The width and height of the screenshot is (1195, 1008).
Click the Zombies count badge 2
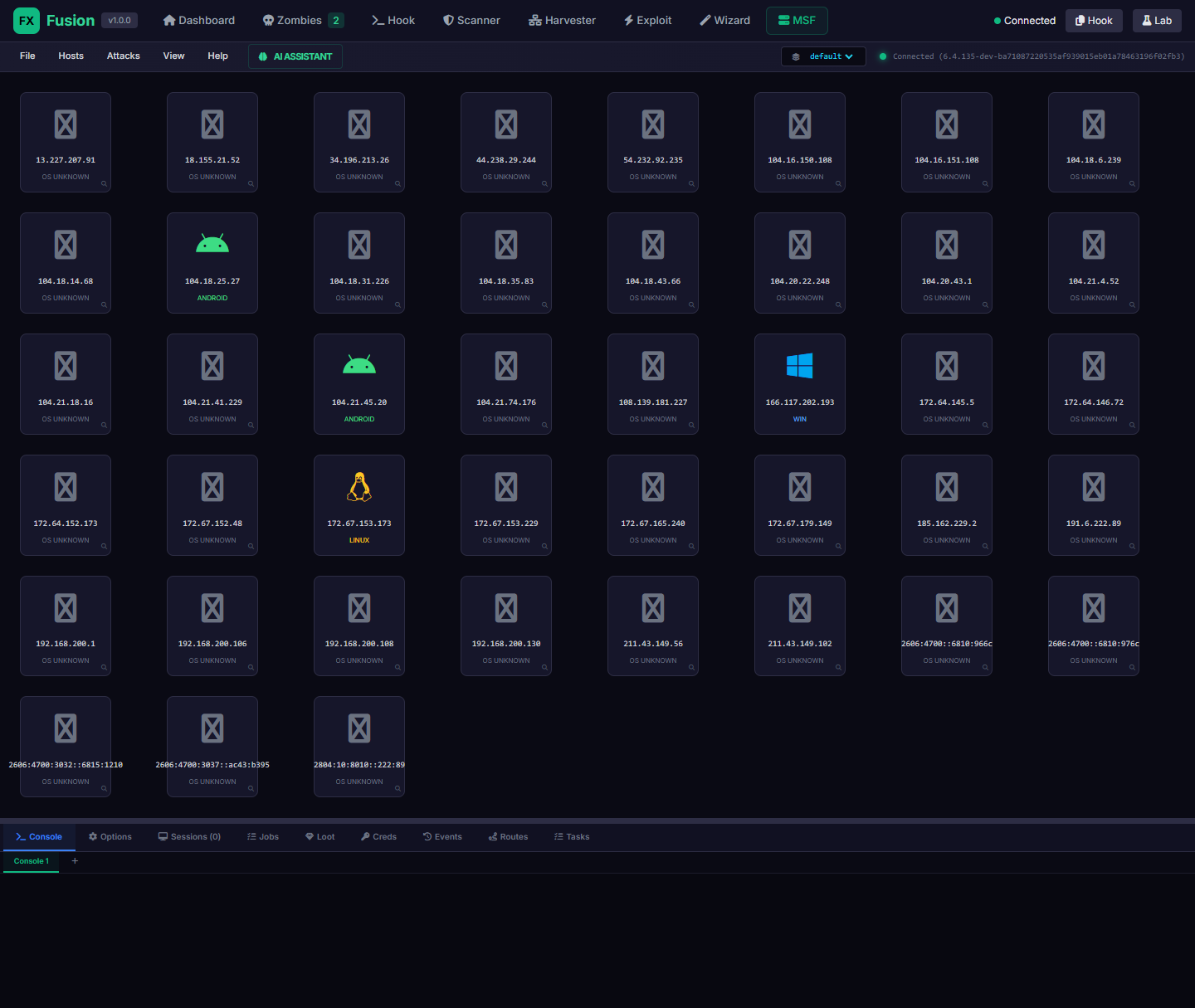coord(336,21)
